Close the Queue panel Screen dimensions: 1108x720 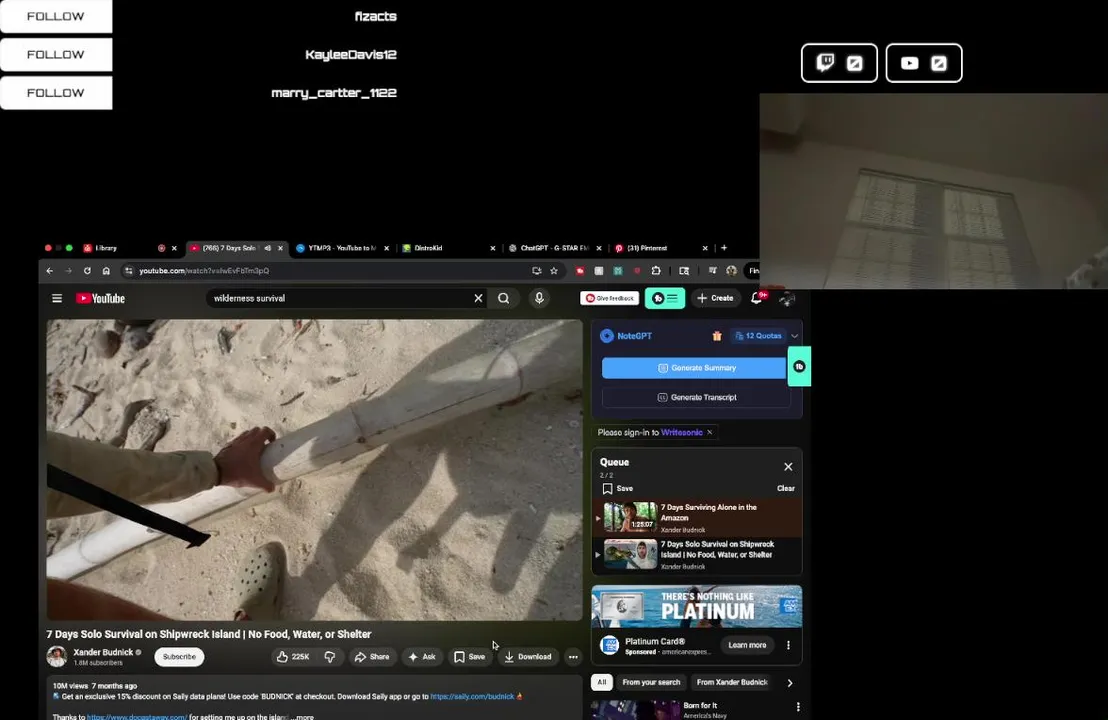click(x=788, y=466)
